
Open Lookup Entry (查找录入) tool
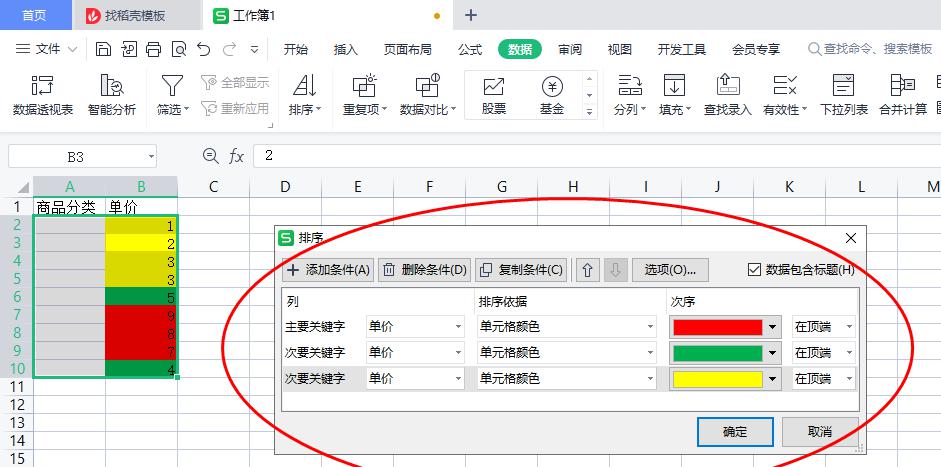point(727,95)
